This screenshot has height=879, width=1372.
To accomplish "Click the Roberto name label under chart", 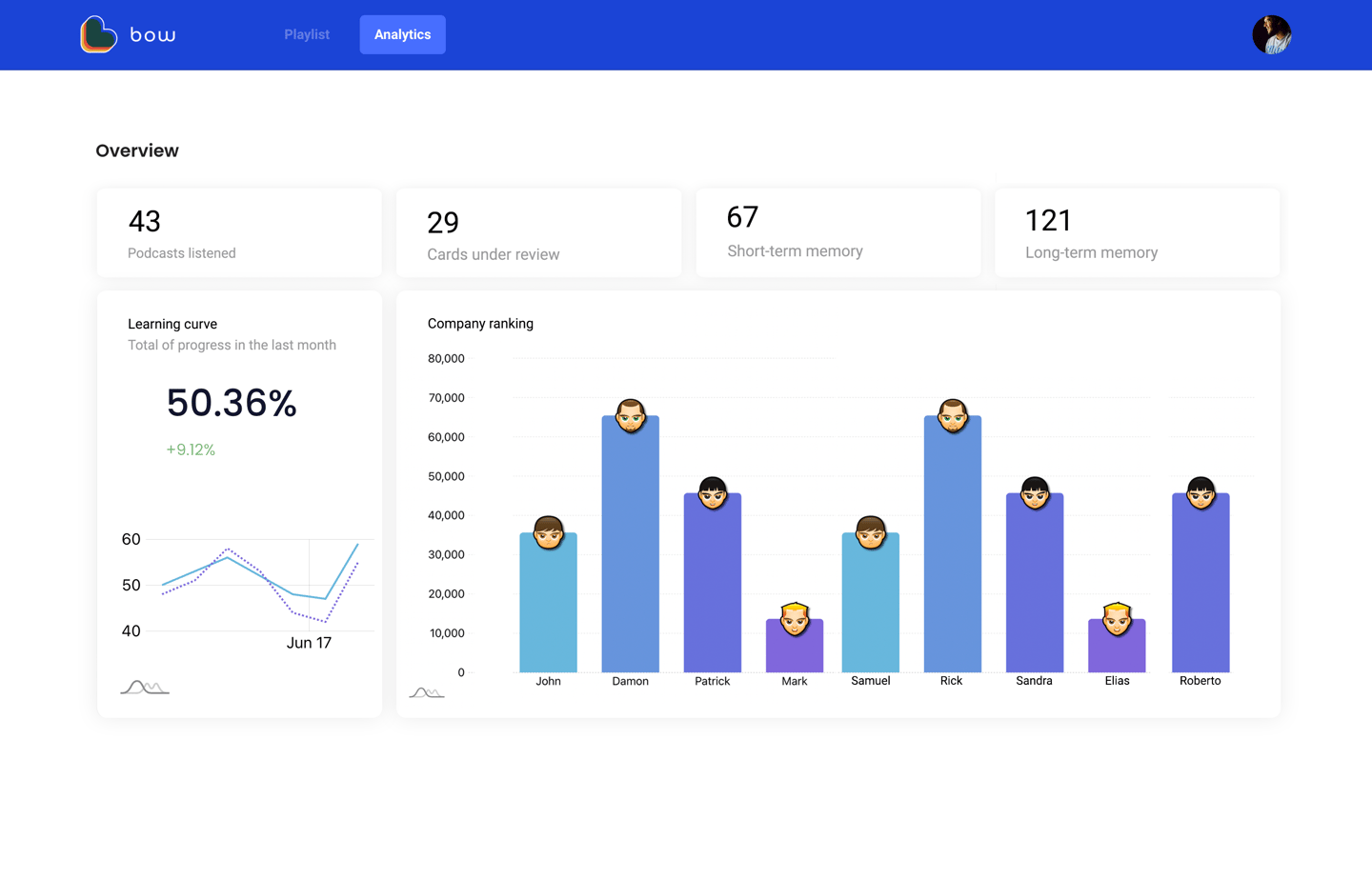I will click(1200, 680).
